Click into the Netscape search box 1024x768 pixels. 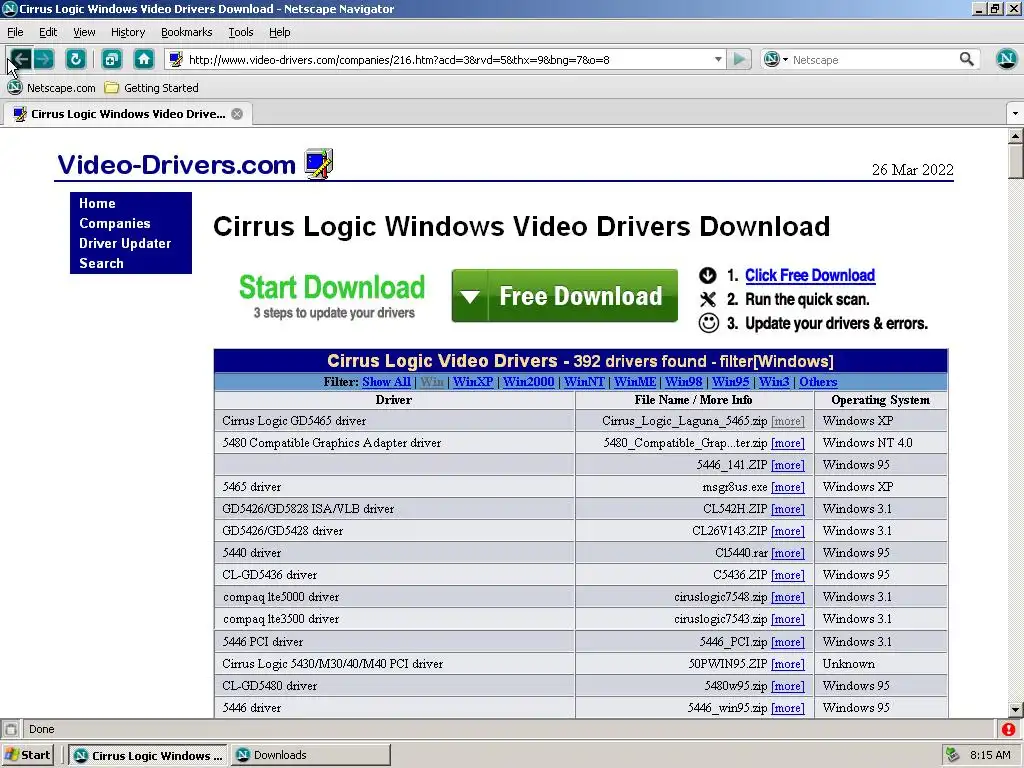872,59
